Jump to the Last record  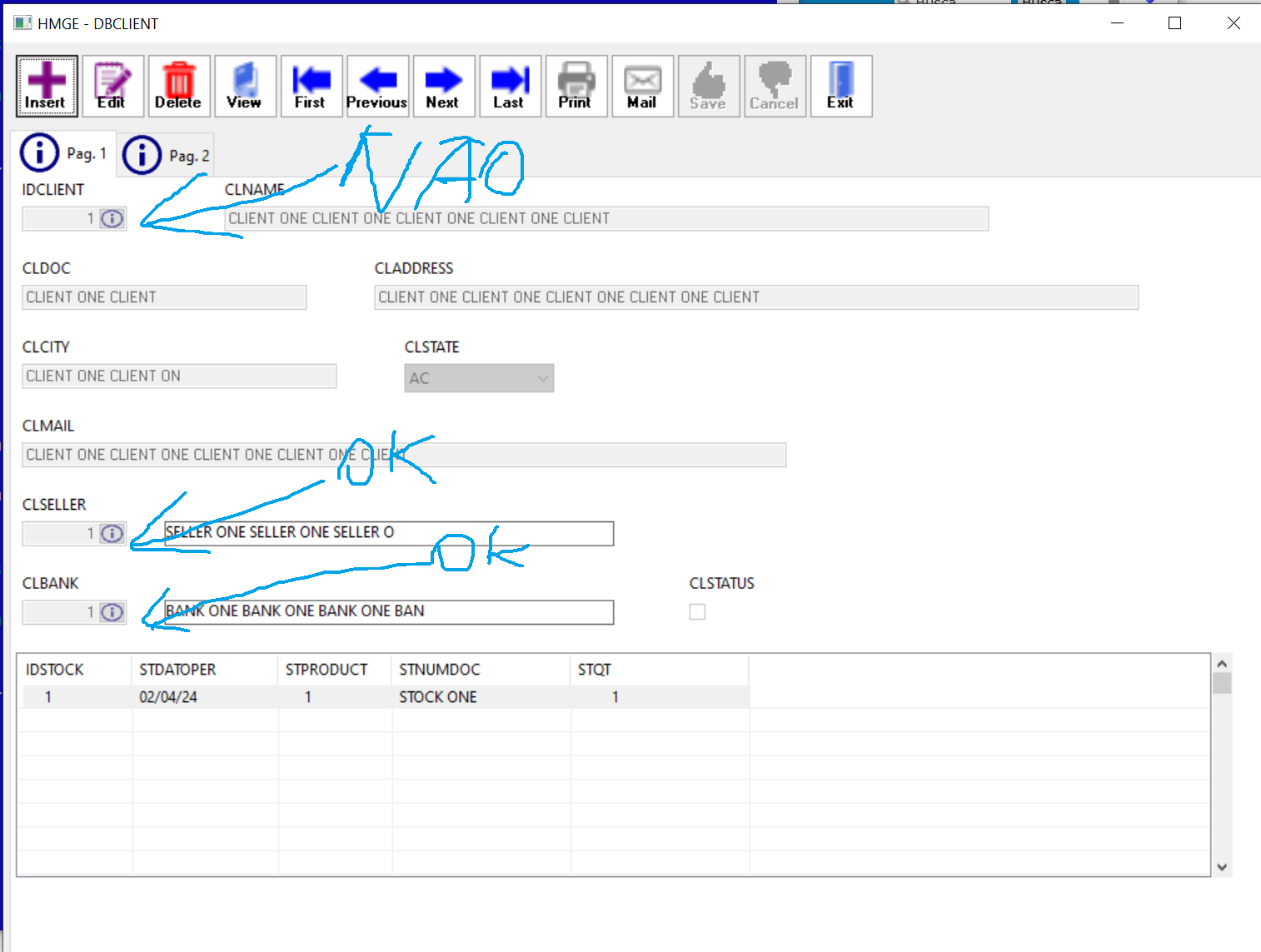510,87
